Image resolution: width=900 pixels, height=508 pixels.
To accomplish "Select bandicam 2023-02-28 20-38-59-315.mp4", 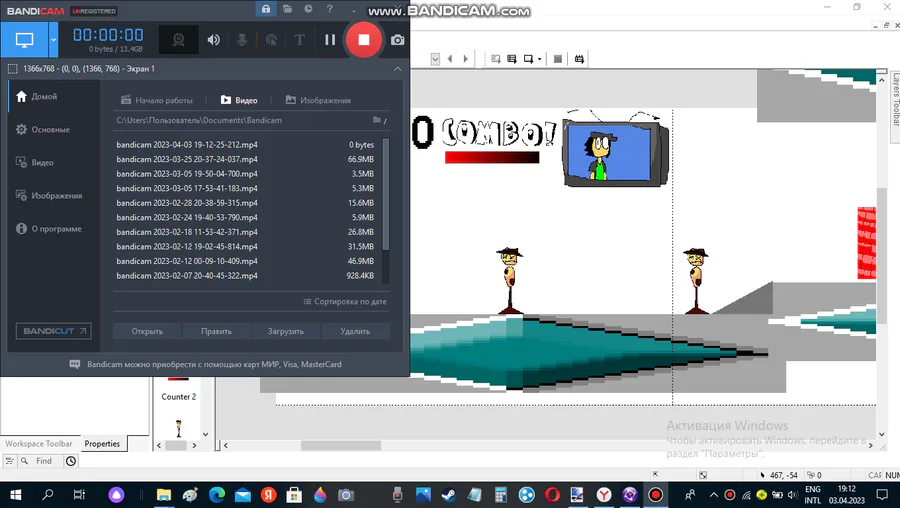I will pos(245,203).
